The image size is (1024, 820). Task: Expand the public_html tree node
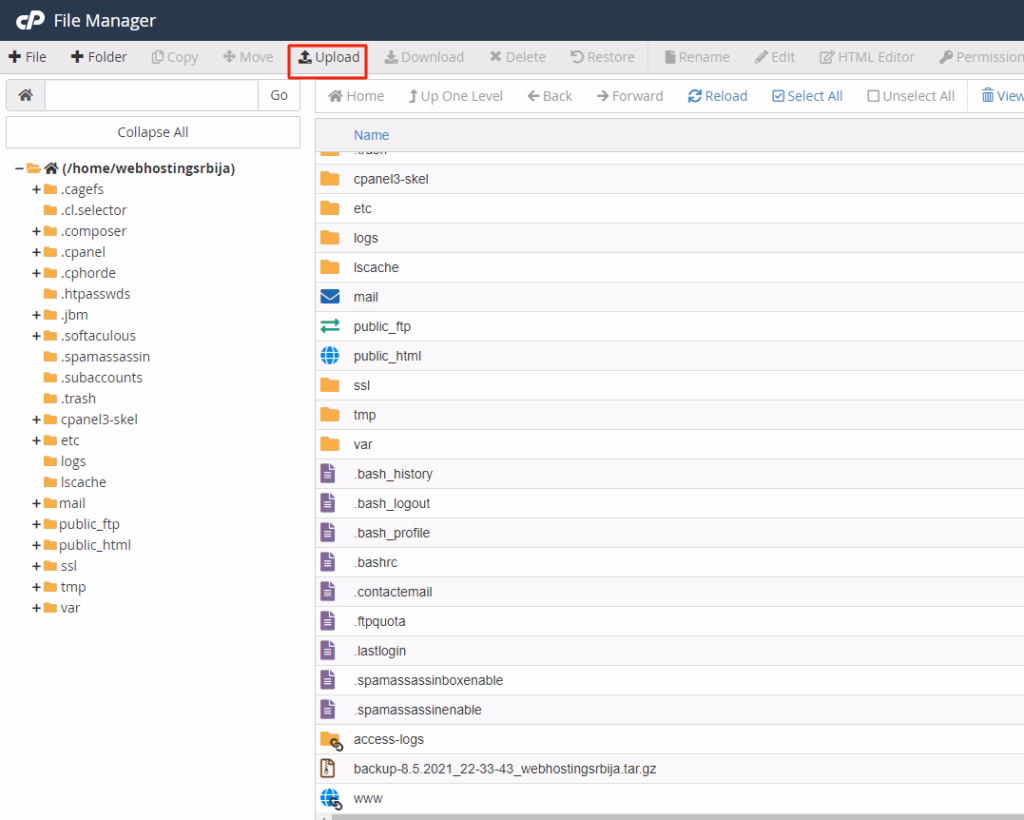tap(37, 545)
